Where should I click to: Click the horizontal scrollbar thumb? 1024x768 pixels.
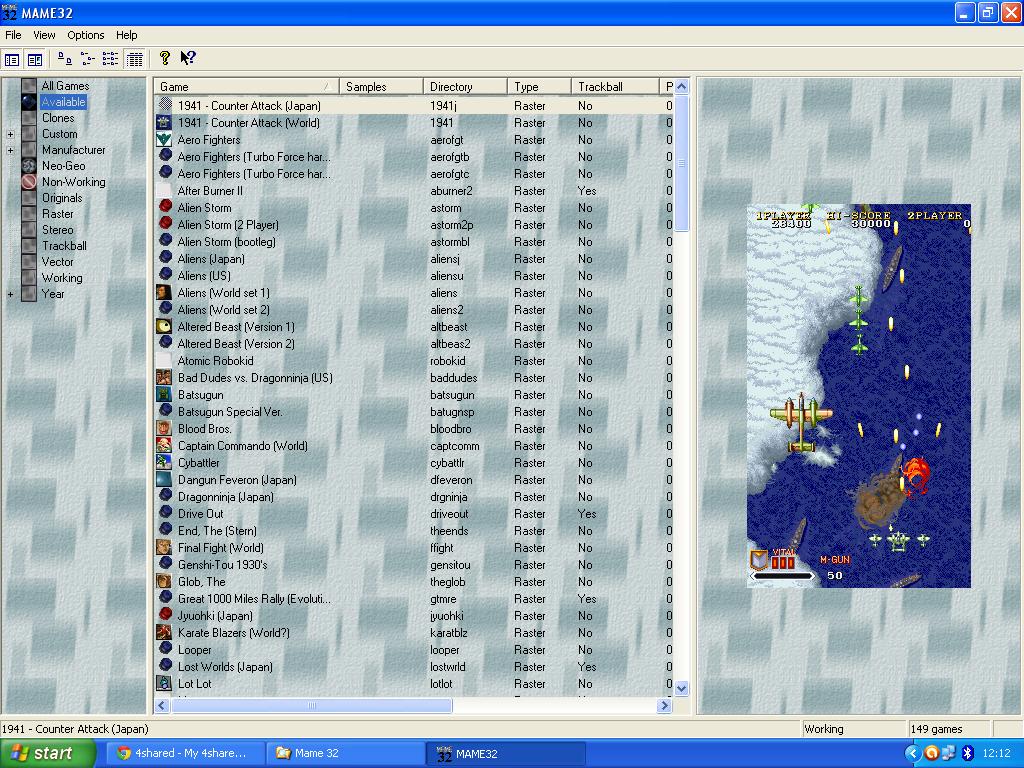[x=312, y=705]
